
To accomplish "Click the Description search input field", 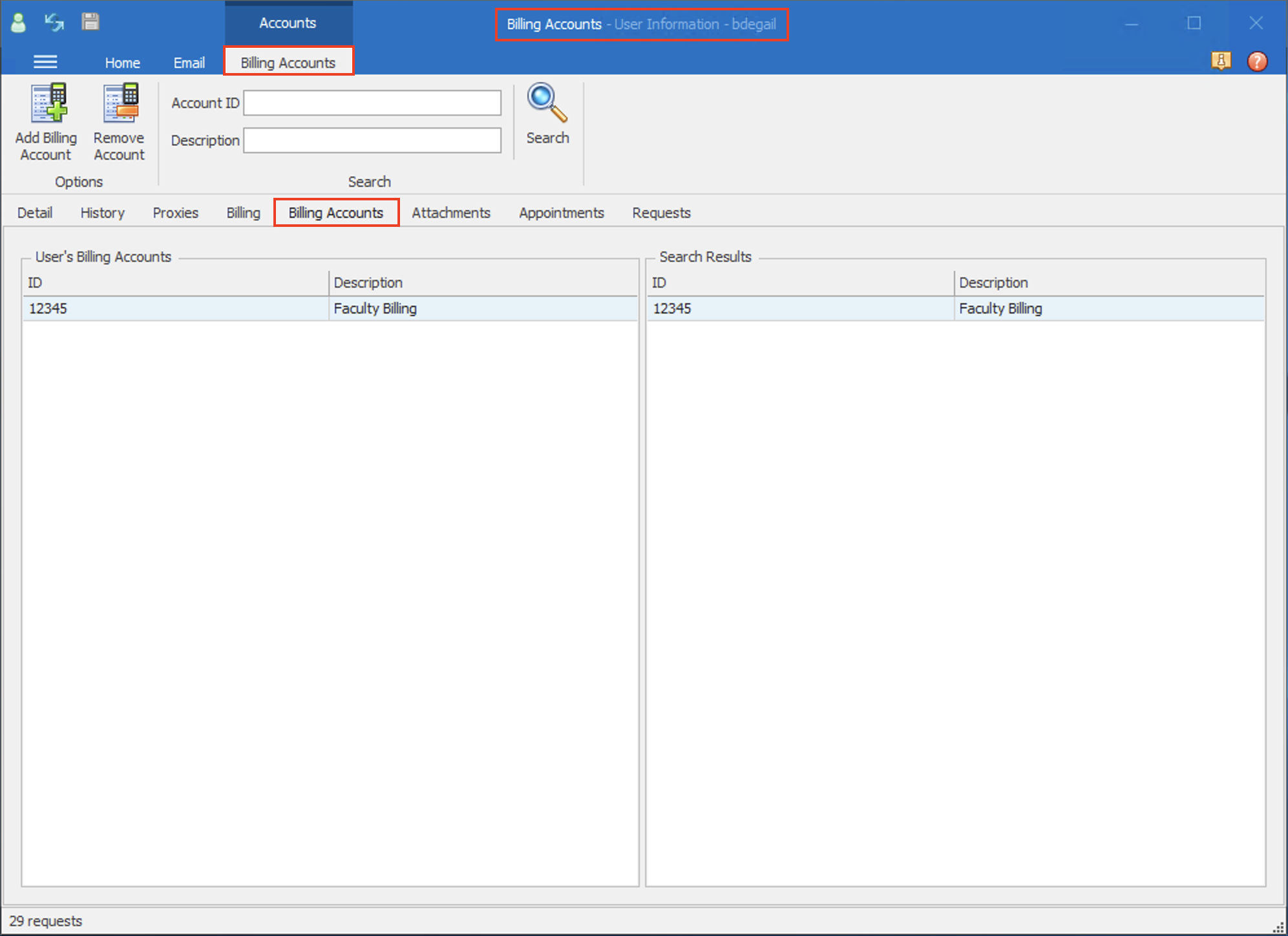I will 372,140.
